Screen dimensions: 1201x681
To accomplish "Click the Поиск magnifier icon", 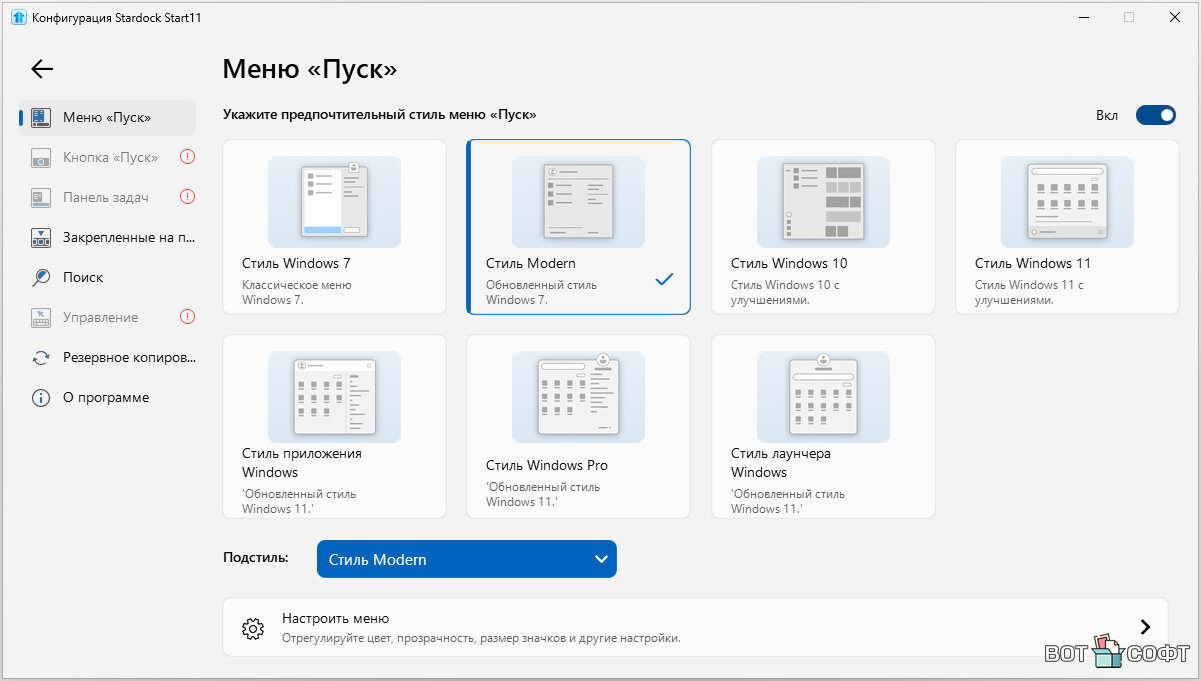I will [x=41, y=277].
